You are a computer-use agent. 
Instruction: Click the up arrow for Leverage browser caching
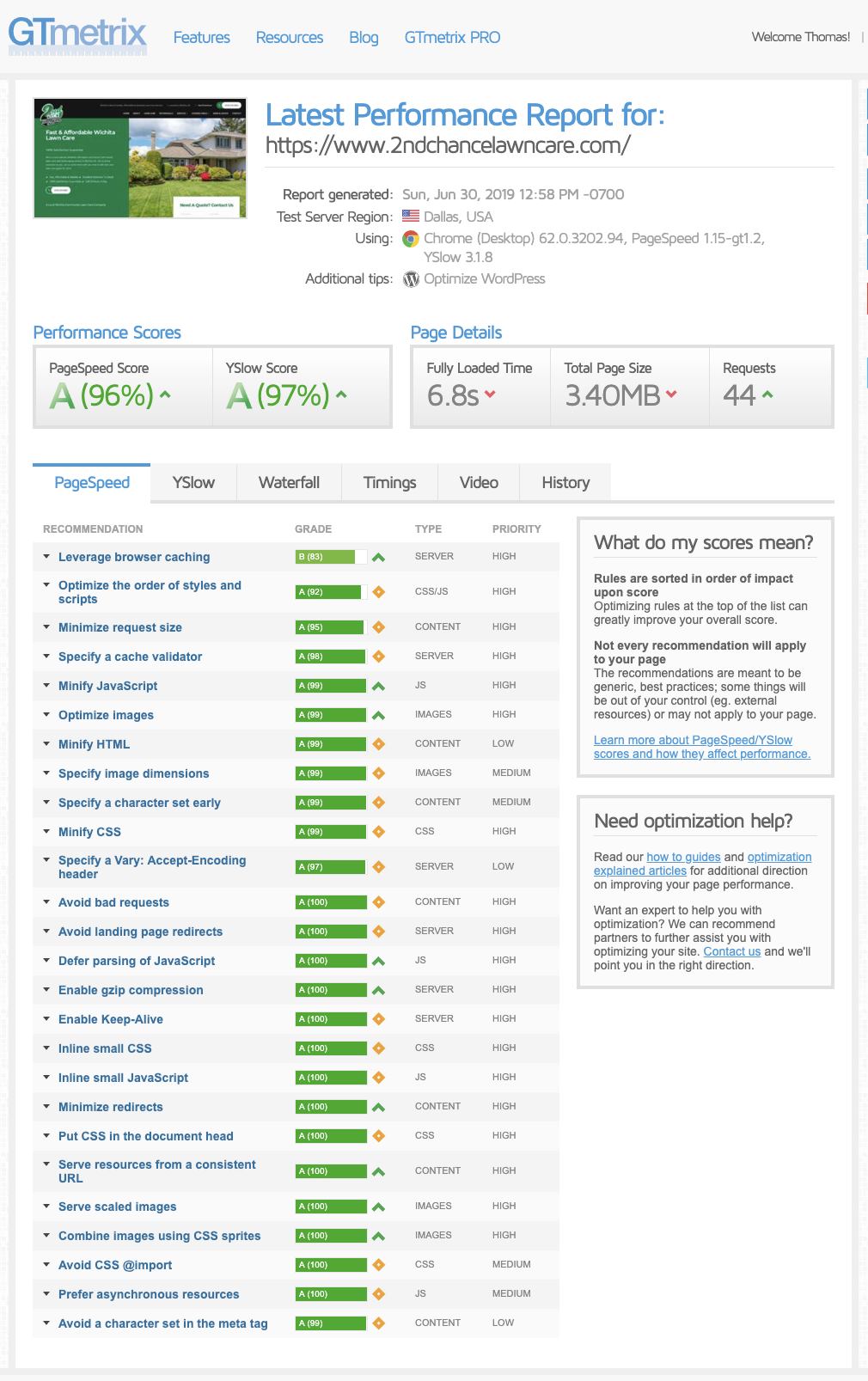pos(378,557)
